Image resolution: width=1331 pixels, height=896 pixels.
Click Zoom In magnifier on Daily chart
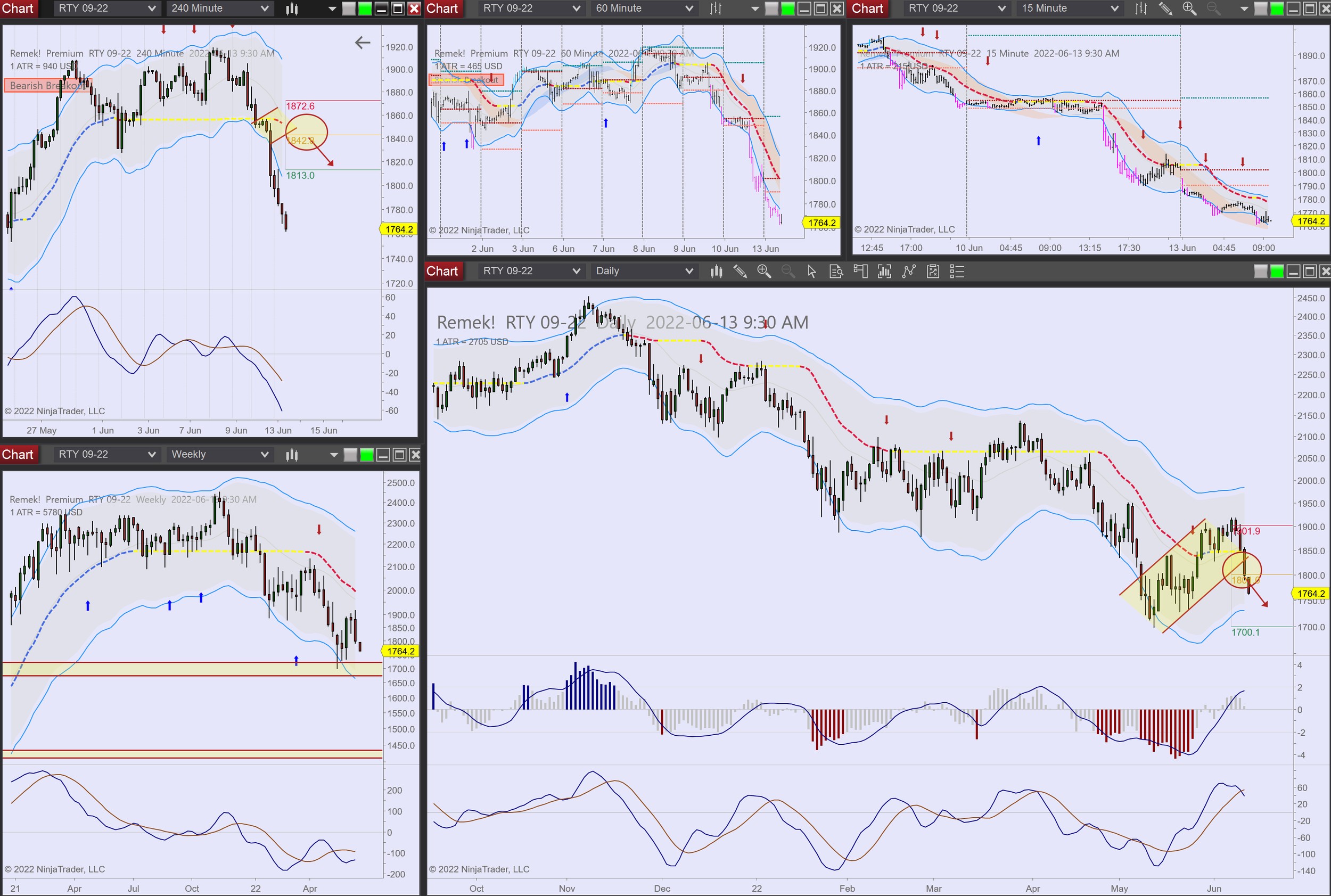tap(763, 272)
